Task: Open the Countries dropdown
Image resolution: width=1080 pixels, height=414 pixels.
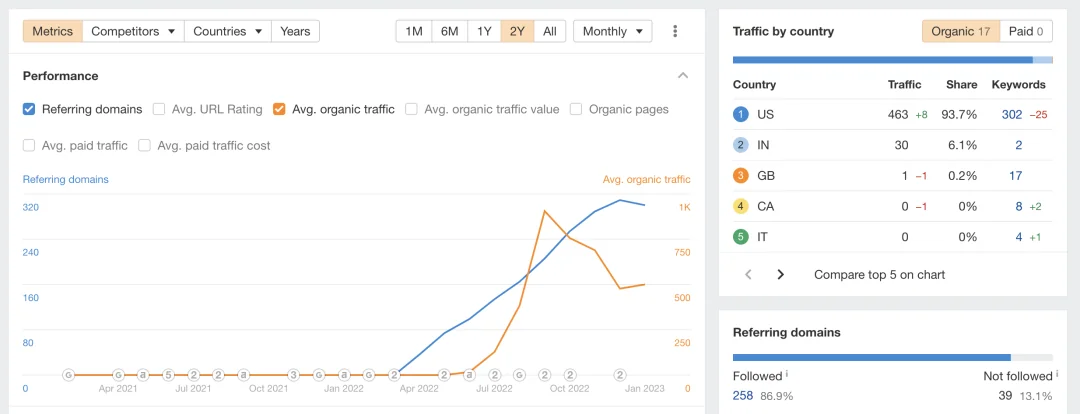Action: (227, 31)
